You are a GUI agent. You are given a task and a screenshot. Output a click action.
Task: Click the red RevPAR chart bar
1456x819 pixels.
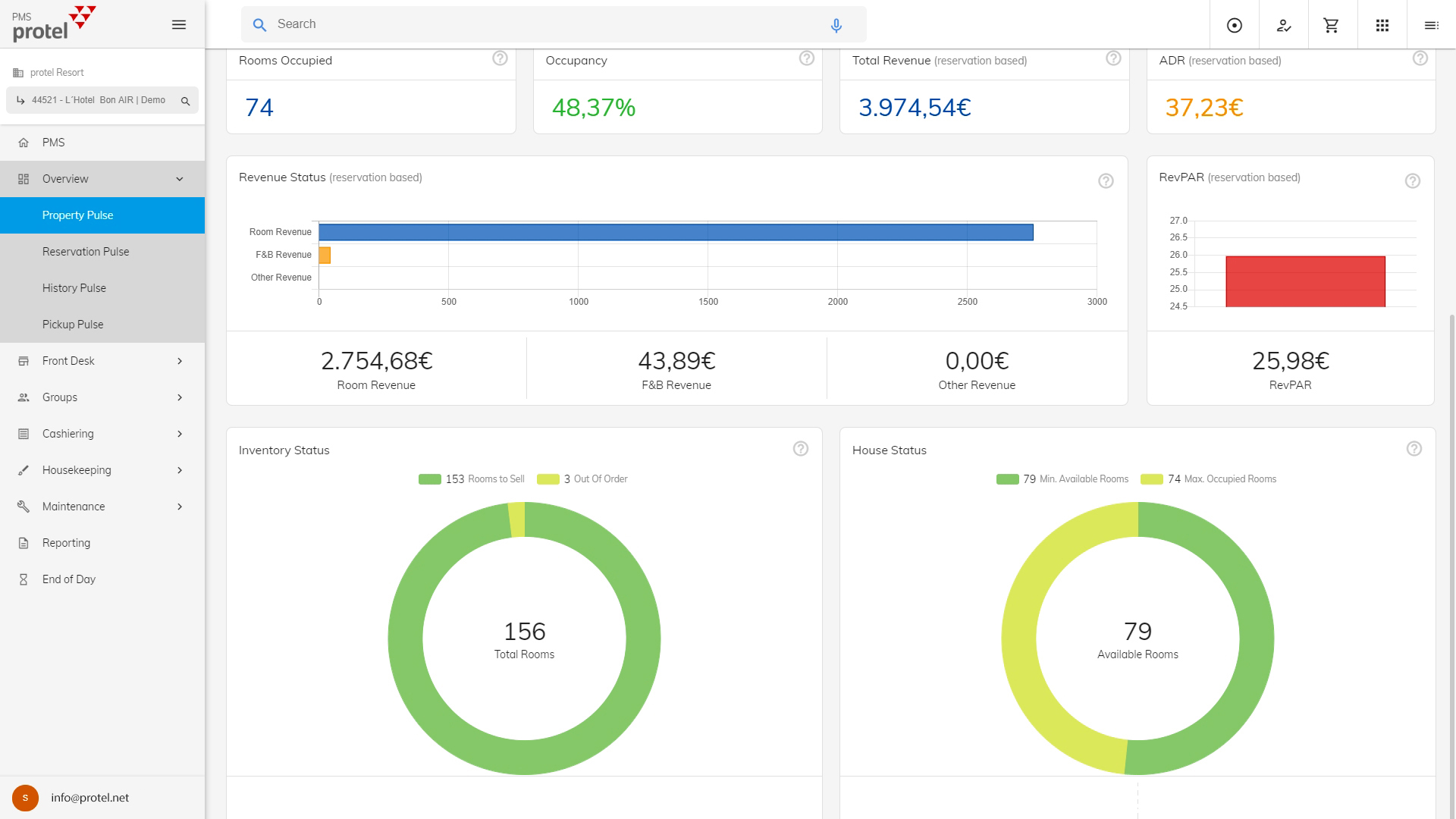(x=1305, y=281)
